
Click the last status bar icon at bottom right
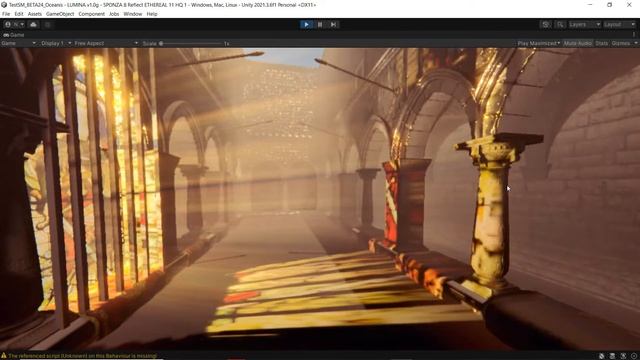(x=634, y=356)
